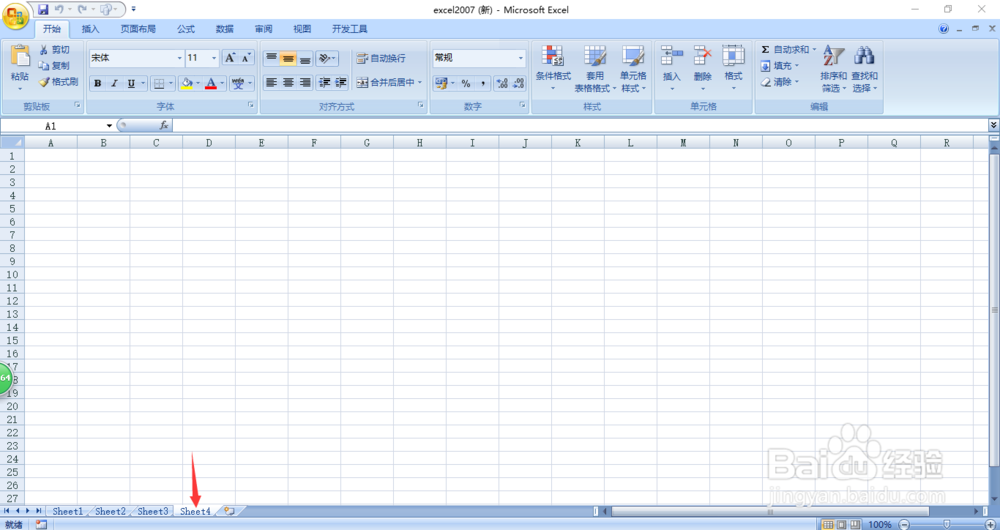Screen dimensions: 1000x530
Task: Apply cell borders icon
Action: (159, 84)
